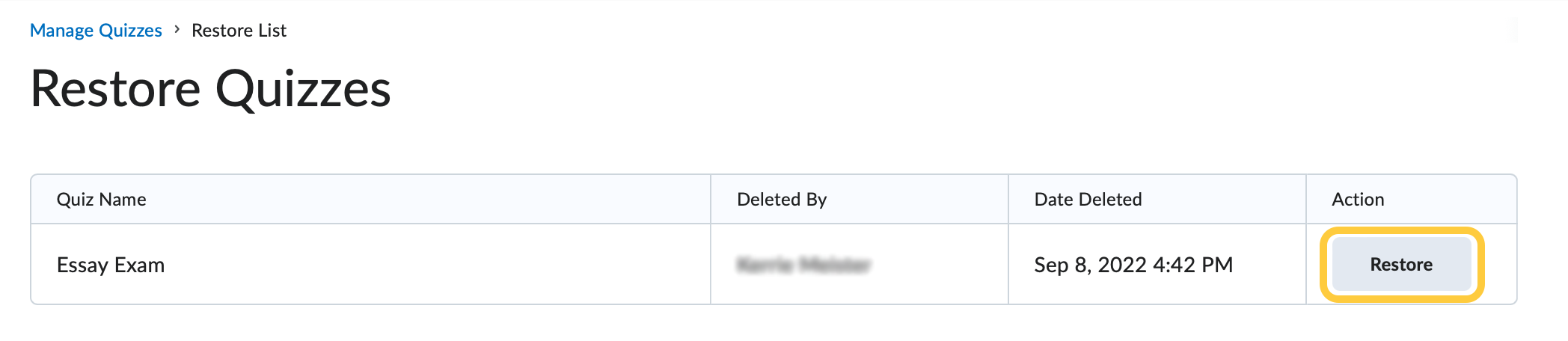The image size is (1568, 341).
Task: Click the Date Deleted column header
Action: click(x=1088, y=200)
